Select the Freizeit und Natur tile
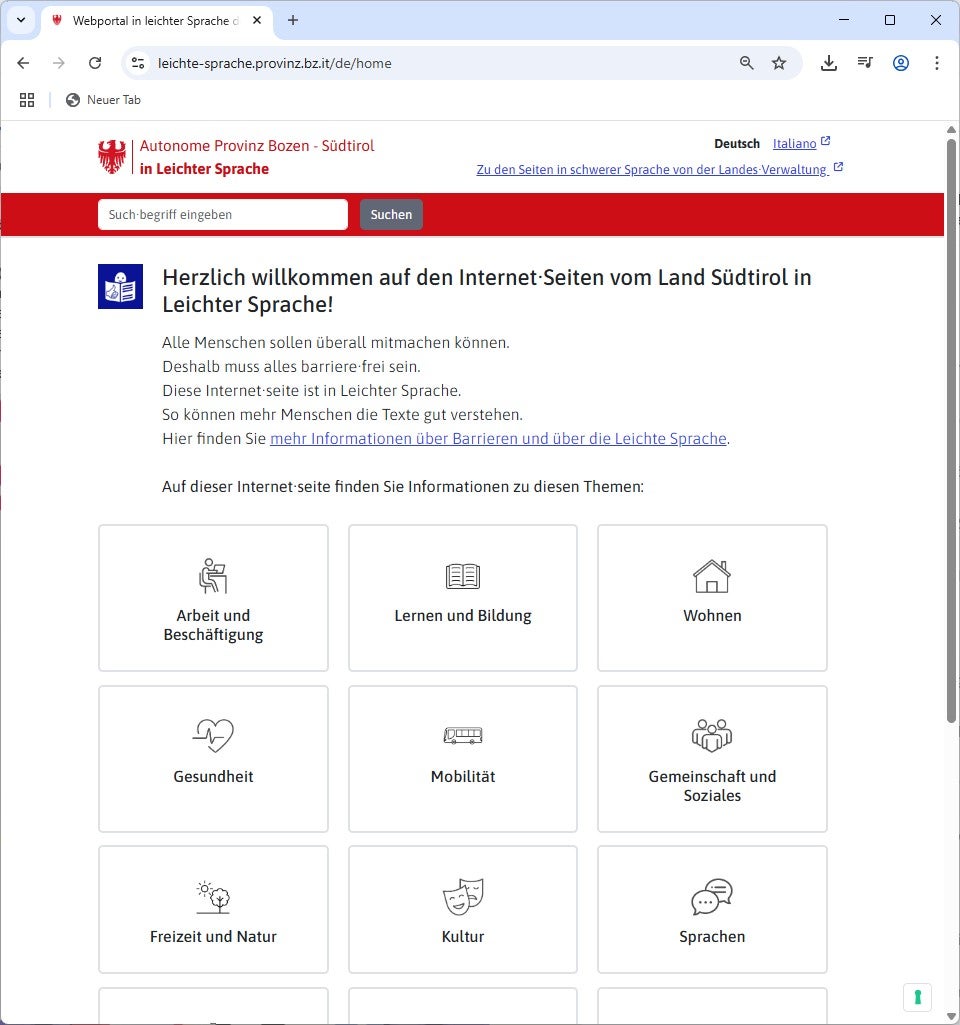This screenshot has height=1025, width=960. (213, 909)
